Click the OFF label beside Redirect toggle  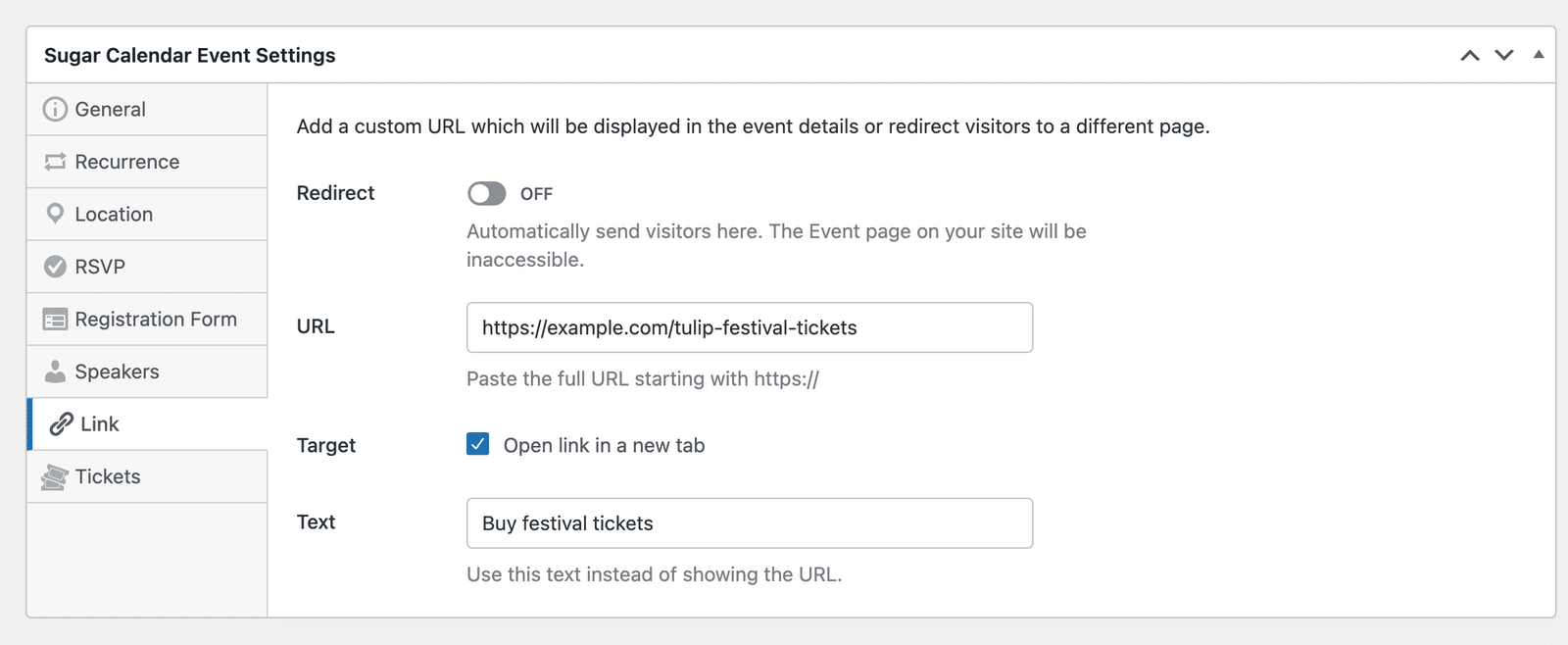[x=536, y=194]
